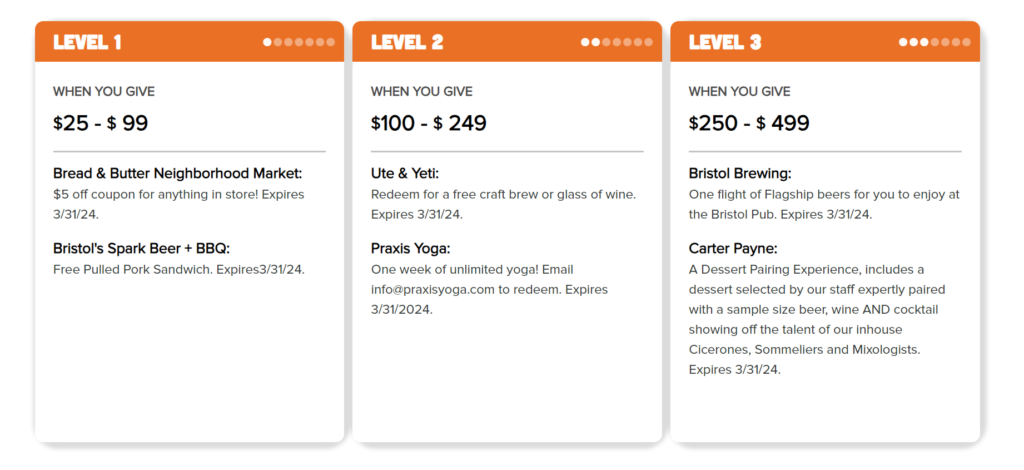Click the Praxis Yoga reward heading
Image resolution: width=1024 pixels, height=470 pixels.
[411, 249]
